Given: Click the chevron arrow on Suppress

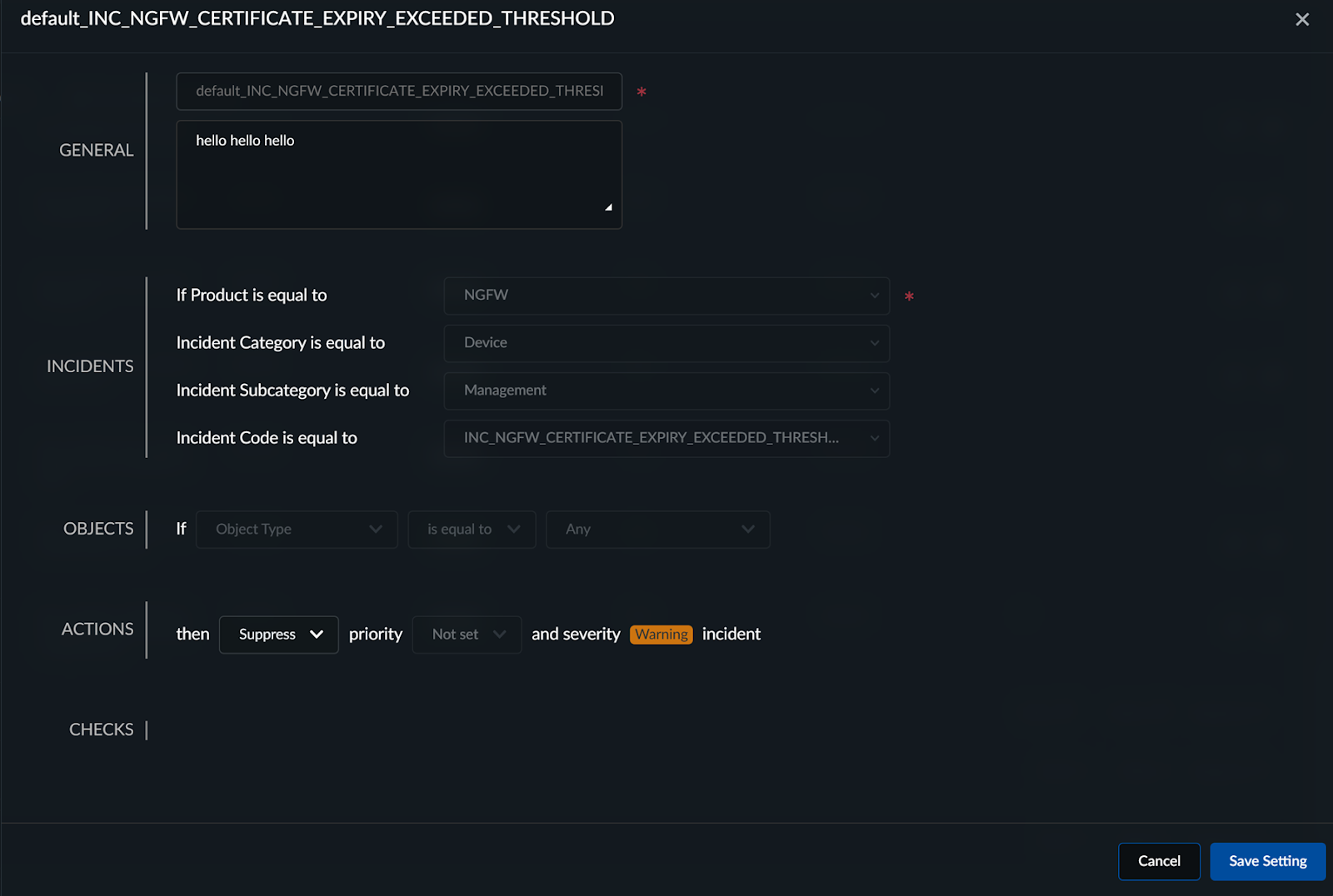Looking at the screenshot, I should tap(317, 635).
